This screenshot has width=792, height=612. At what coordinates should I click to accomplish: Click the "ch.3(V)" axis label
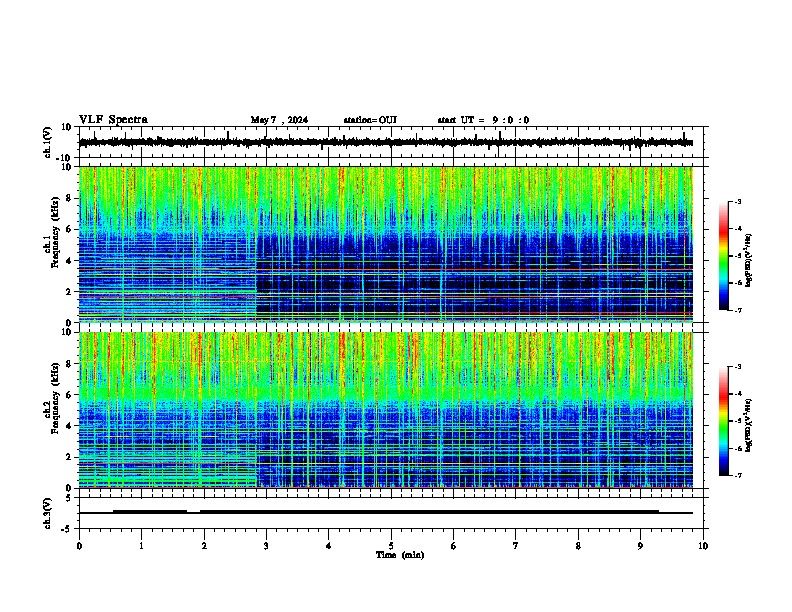[x=48, y=513]
